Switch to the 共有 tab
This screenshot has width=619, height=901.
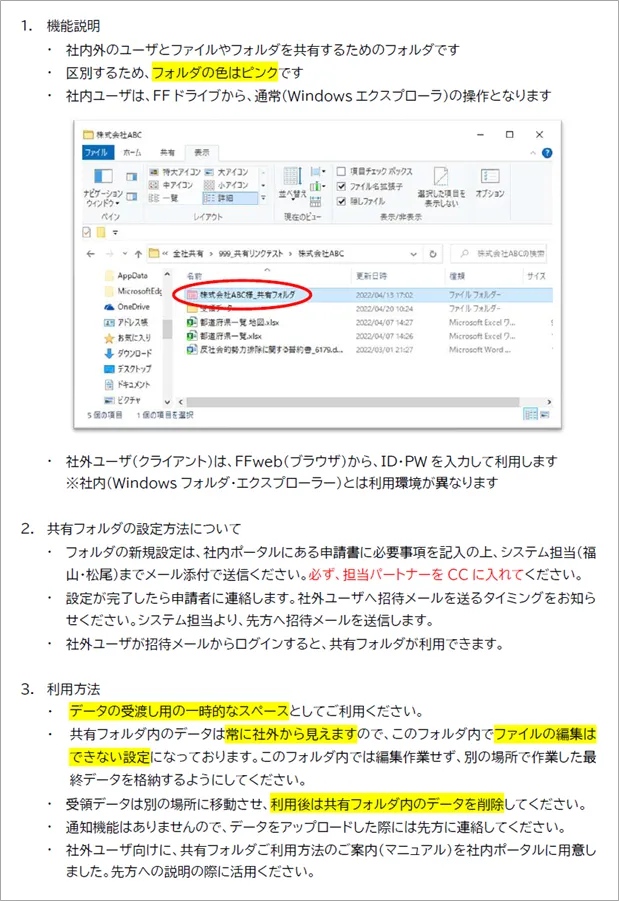(x=167, y=152)
